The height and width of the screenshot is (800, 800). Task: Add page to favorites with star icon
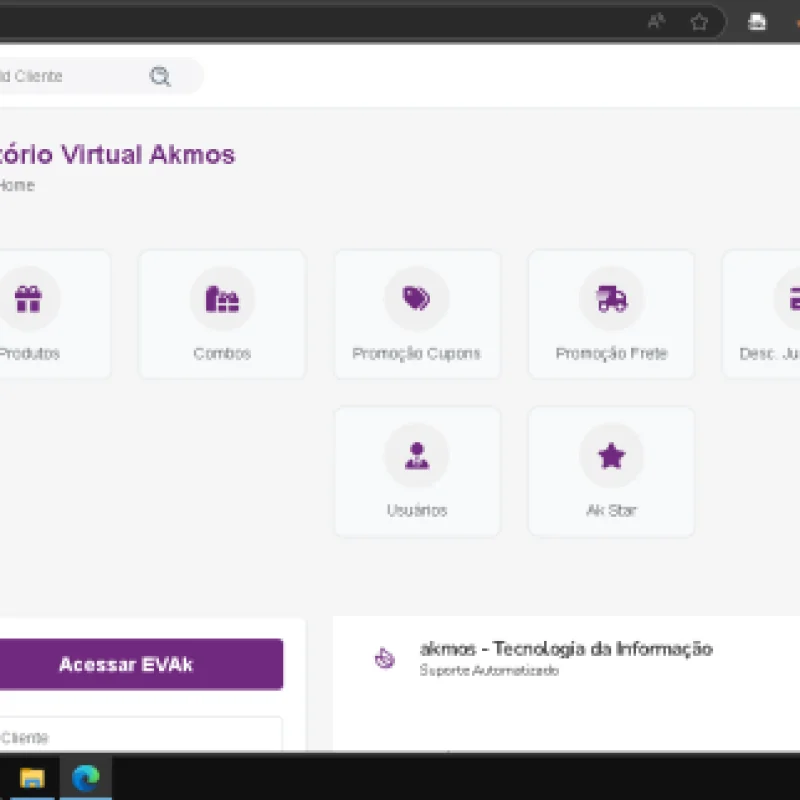click(x=699, y=22)
